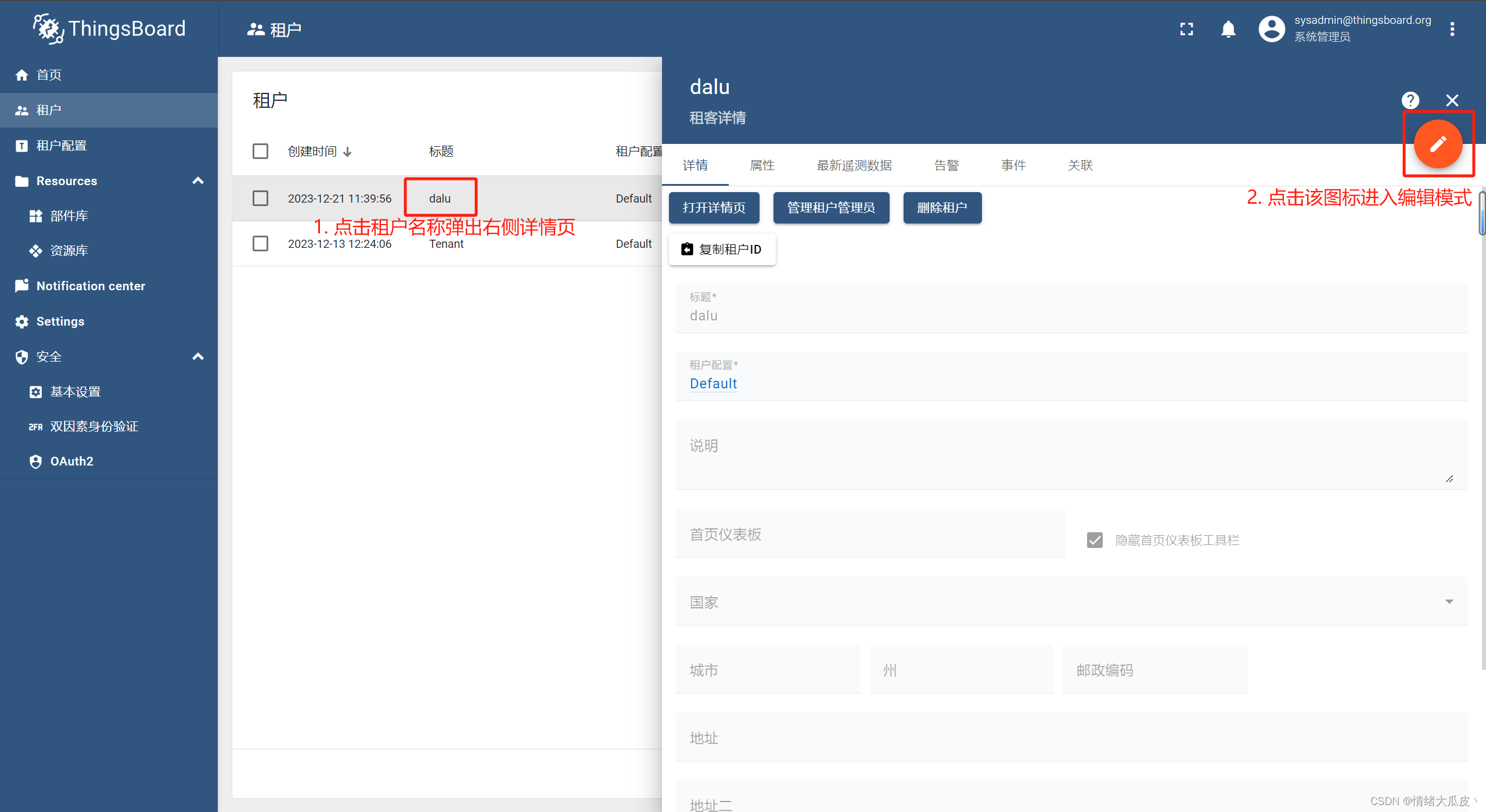Open Settings in sidebar
The image size is (1486, 812).
coord(109,322)
